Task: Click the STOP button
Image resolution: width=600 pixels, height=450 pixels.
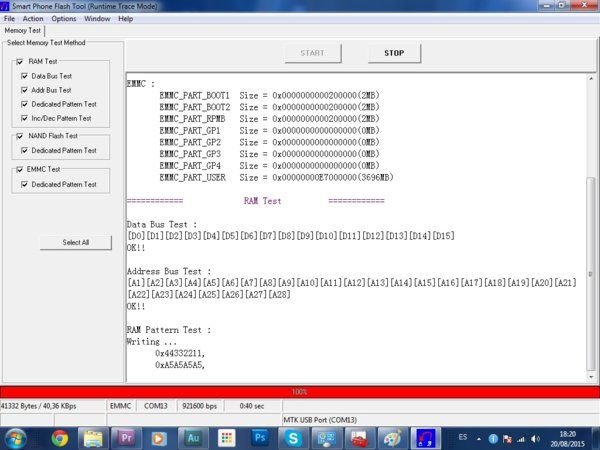Action: coord(394,53)
